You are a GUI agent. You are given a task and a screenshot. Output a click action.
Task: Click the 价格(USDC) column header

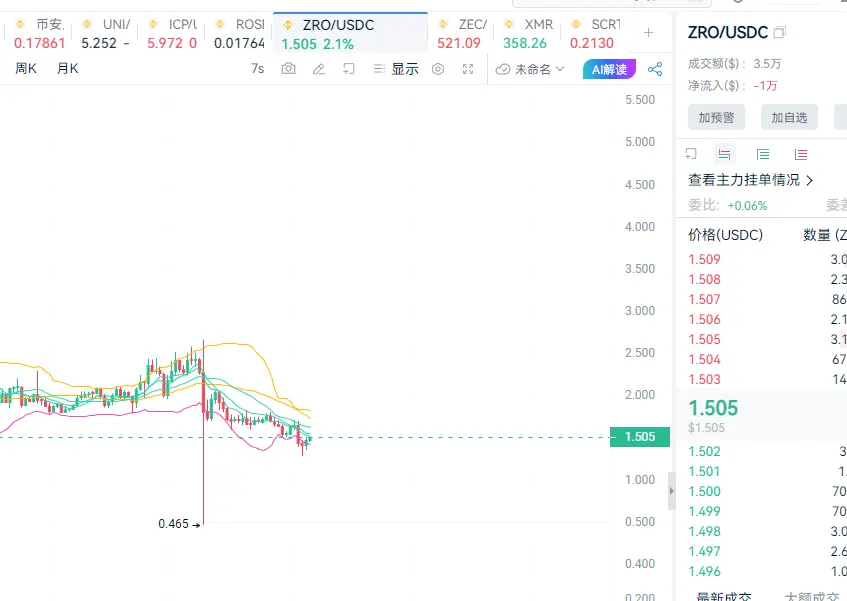pos(725,235)
